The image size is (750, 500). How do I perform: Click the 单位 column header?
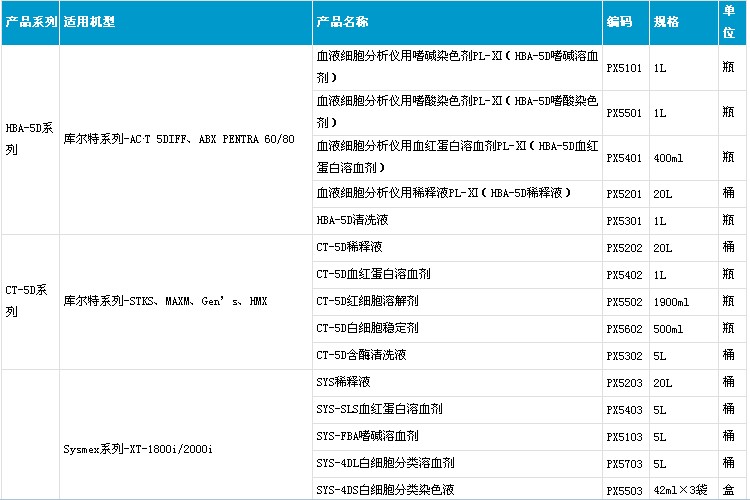coord(730,21)
